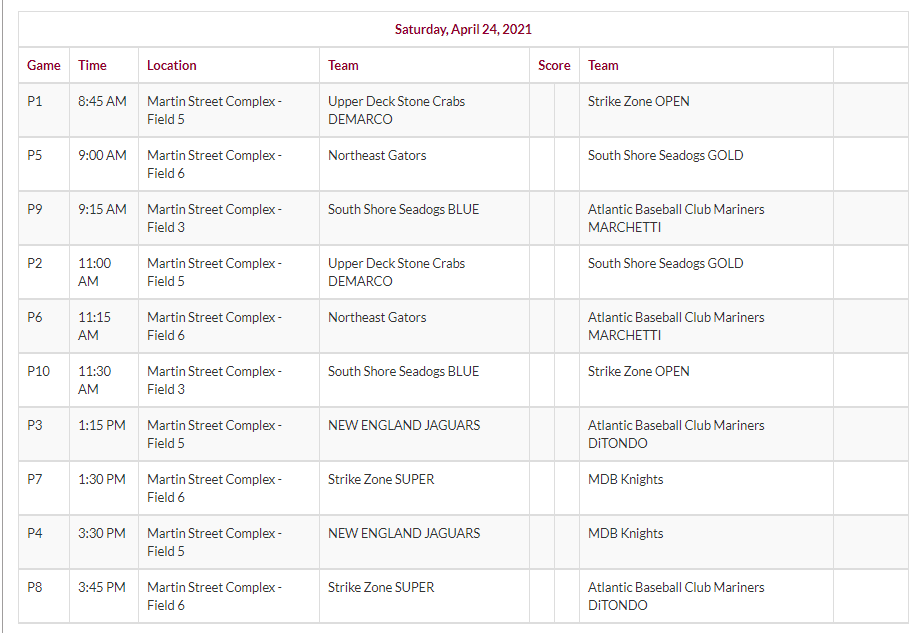Click Strike Zone SUPER in game P8

381,587
